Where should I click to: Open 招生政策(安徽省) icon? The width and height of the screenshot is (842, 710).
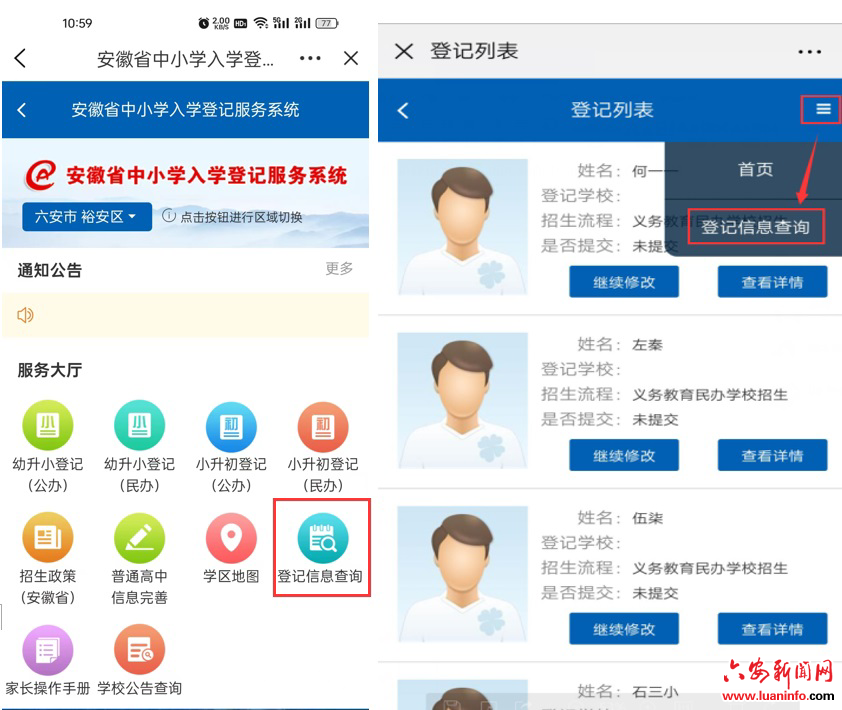tap(48, 539)
